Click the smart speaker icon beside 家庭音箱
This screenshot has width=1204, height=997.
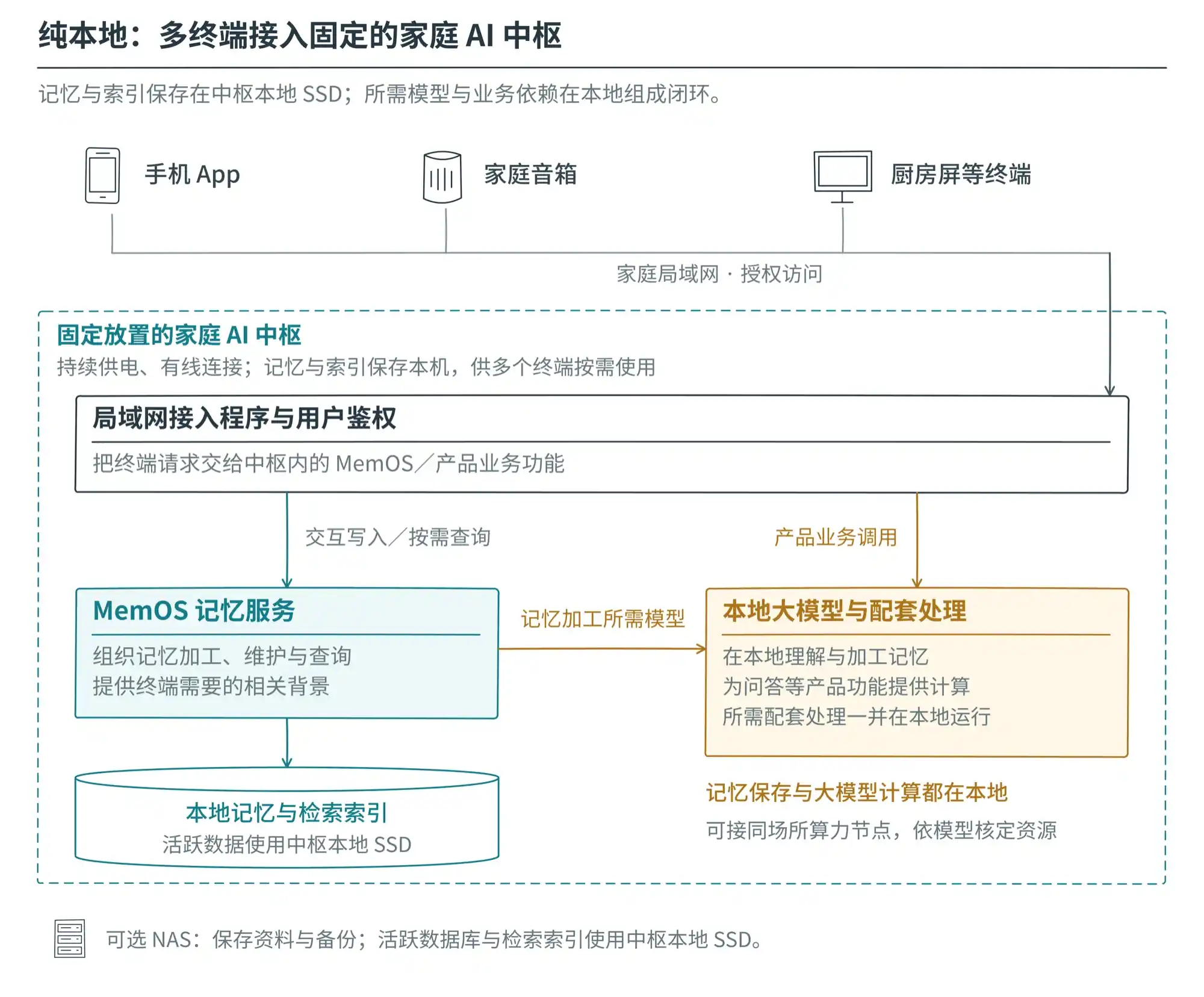coord(442,176)
